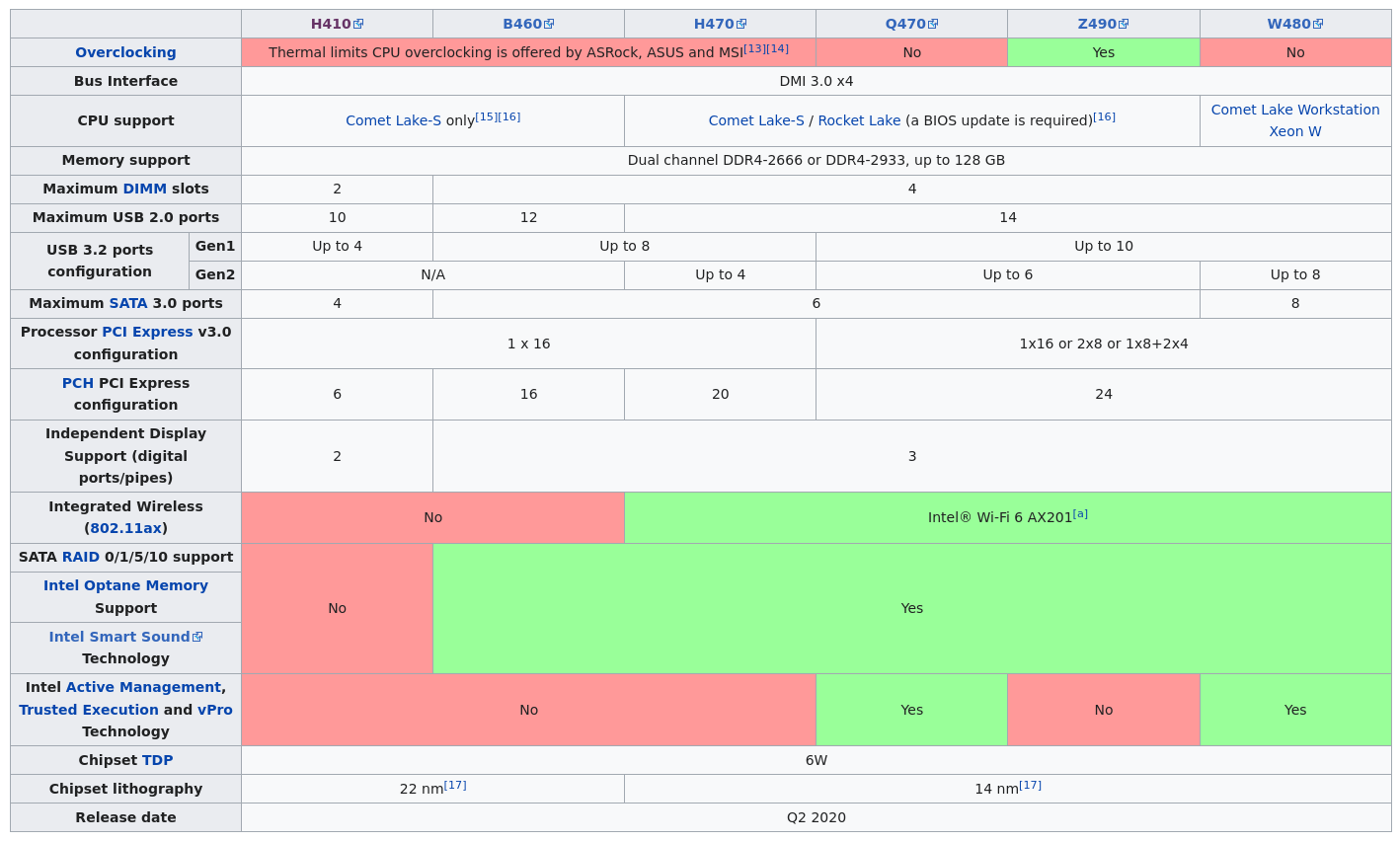Click the Q470 Active Management 'Yes' cell
Viewport: 1400px width, 842px height.
(911, 710)
